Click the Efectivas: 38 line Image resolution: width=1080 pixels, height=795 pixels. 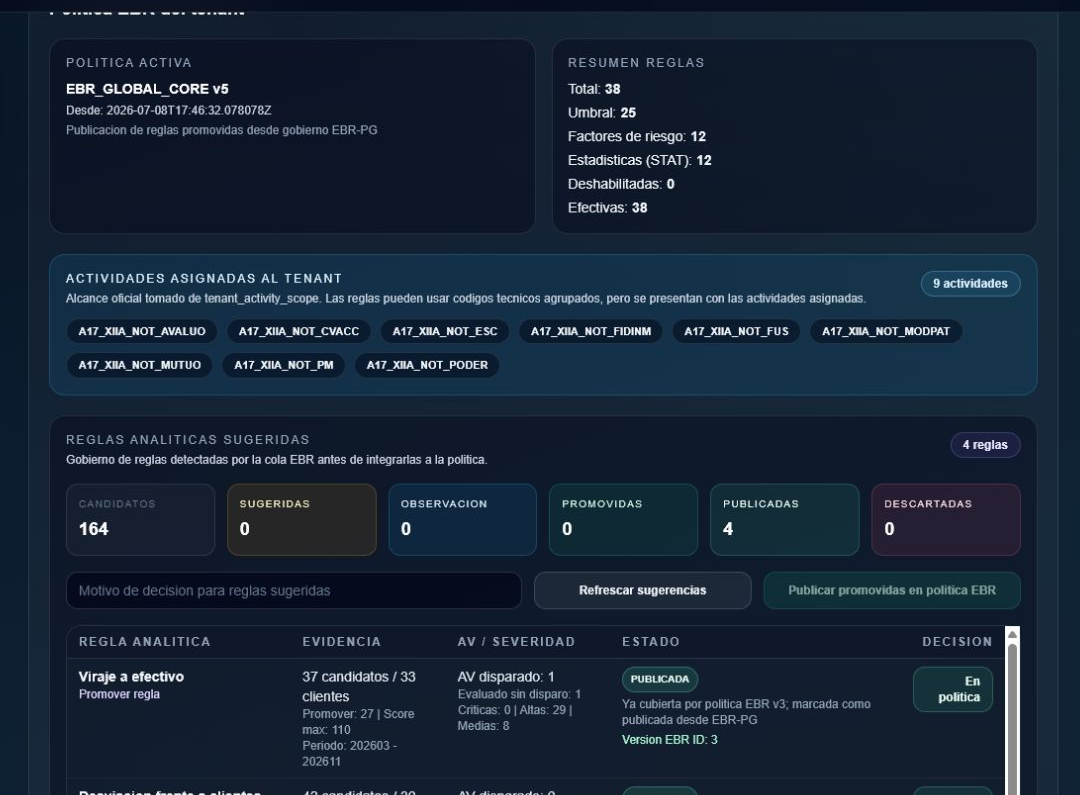click(x=608, y=208)
